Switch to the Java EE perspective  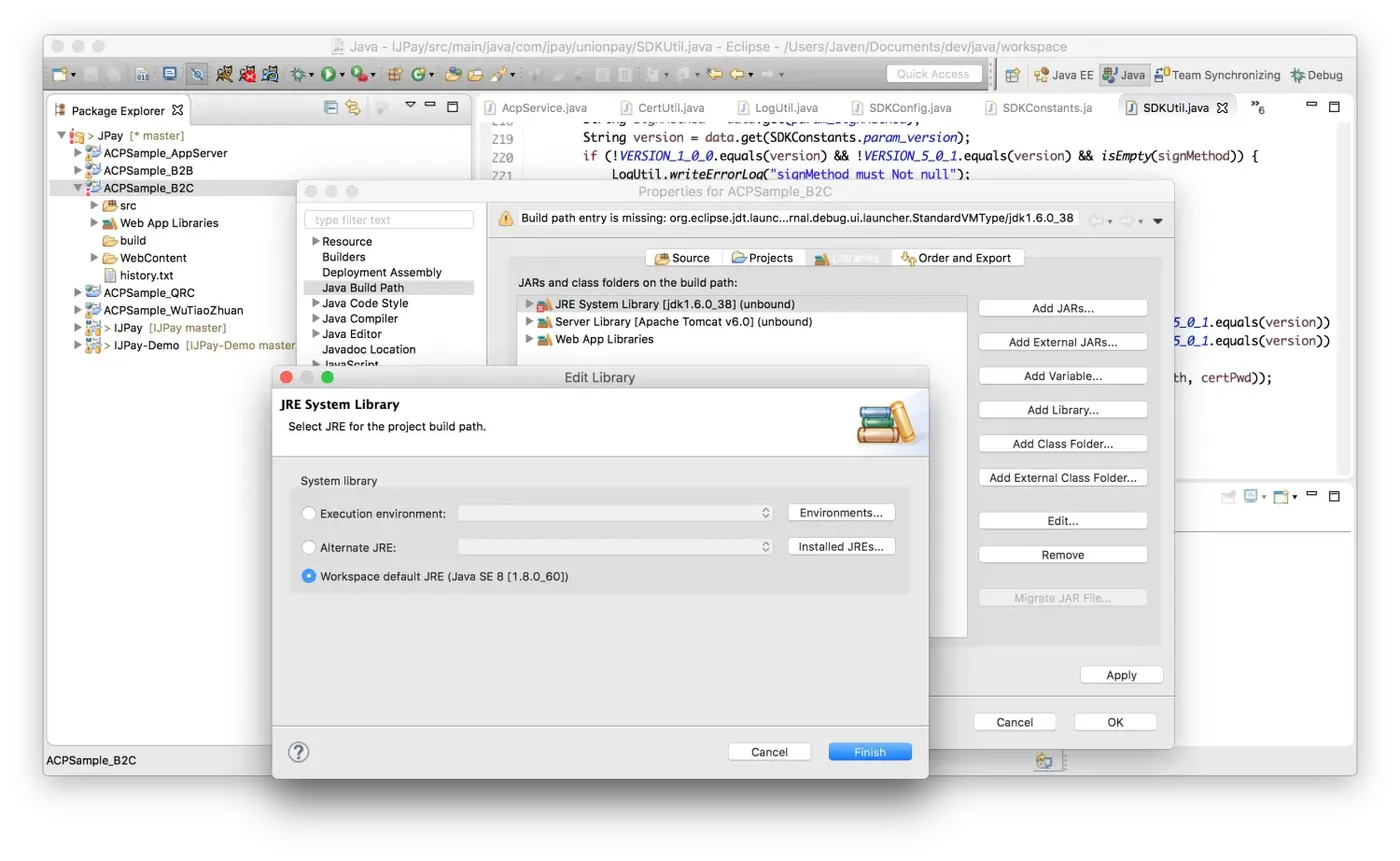coord(1063,75)
